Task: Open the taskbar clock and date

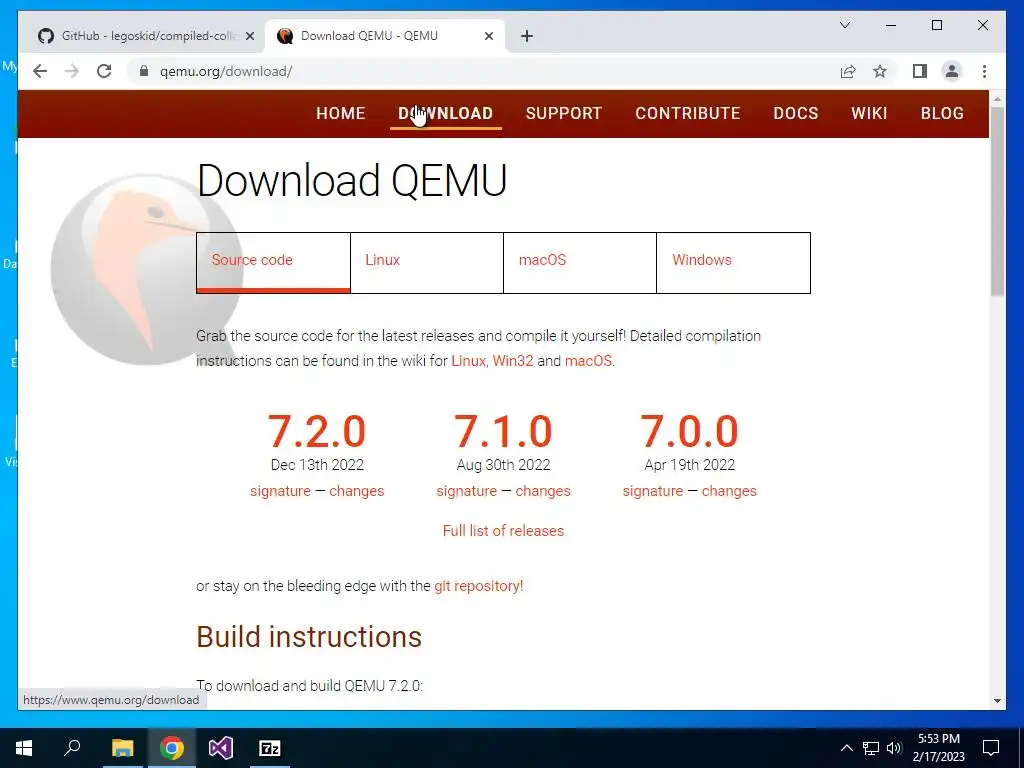Action: click(x=938, y=748)
